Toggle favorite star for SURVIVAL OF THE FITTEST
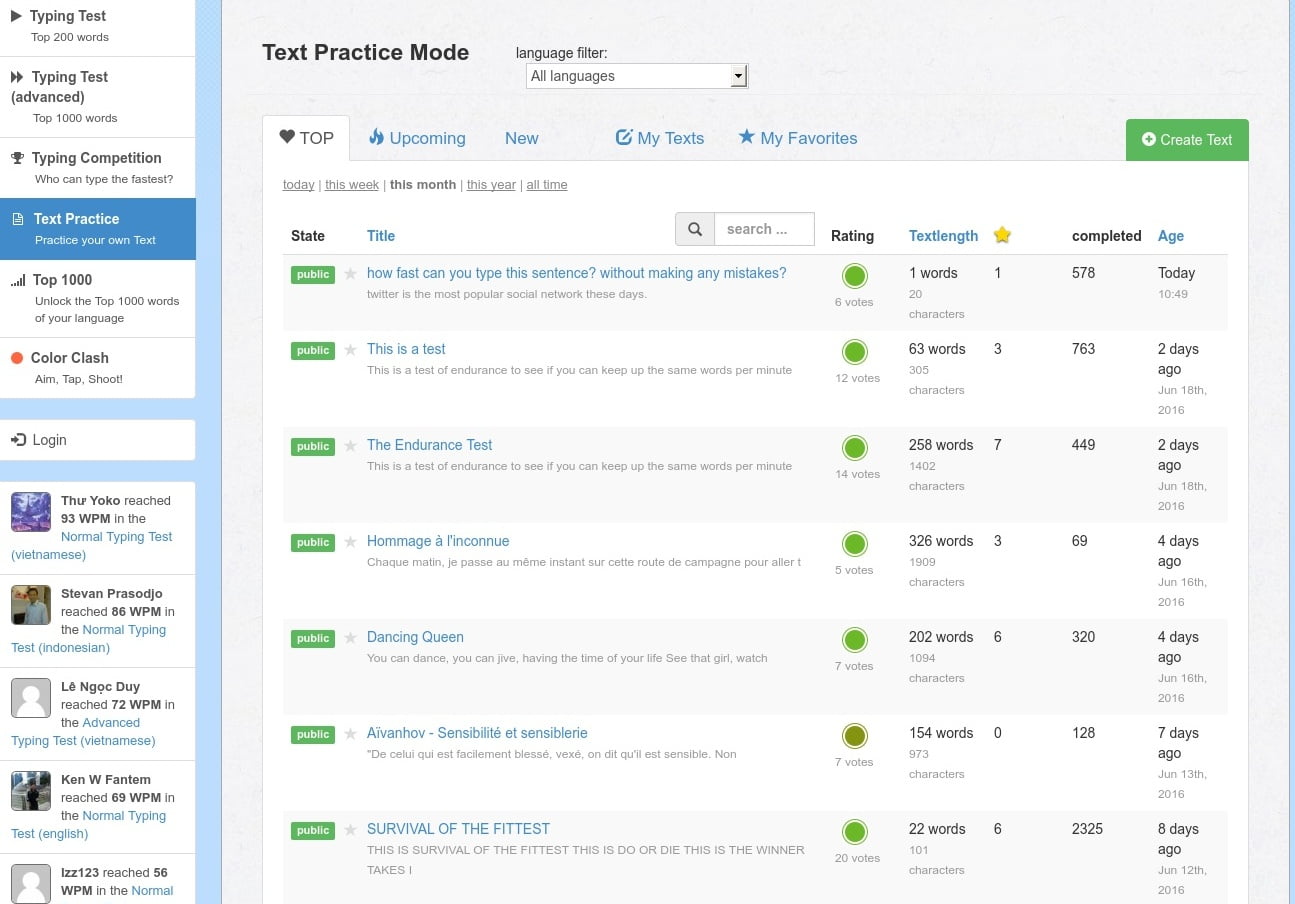This screenshot has height=904, width=1295. 350,830
